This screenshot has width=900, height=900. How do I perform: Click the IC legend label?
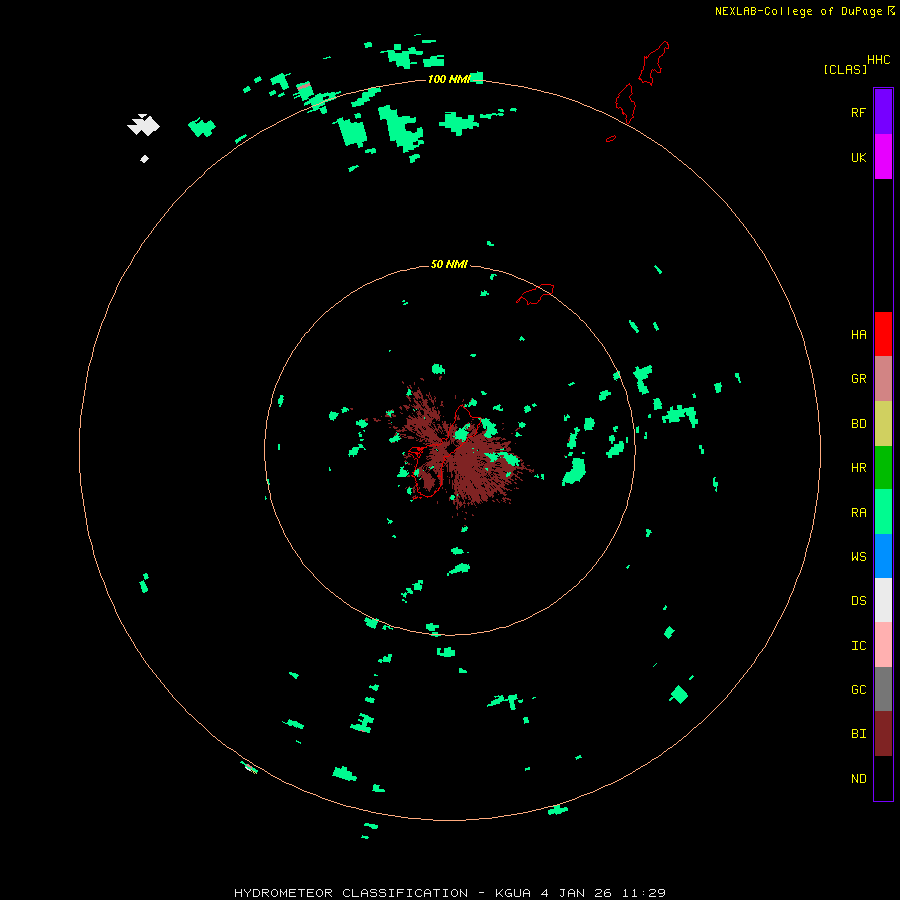pyautogui.click(x=858, y=646)
